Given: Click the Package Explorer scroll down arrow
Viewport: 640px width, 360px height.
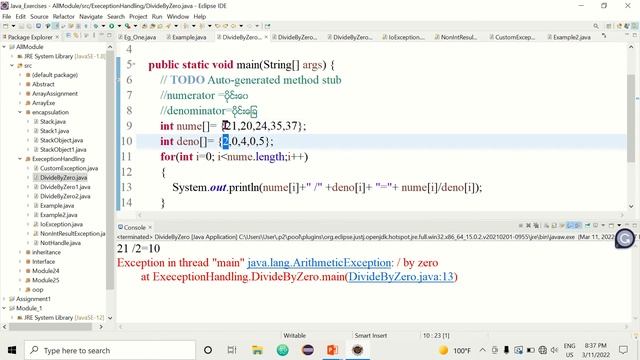Looking at the screenshot, I should point(110,318).
